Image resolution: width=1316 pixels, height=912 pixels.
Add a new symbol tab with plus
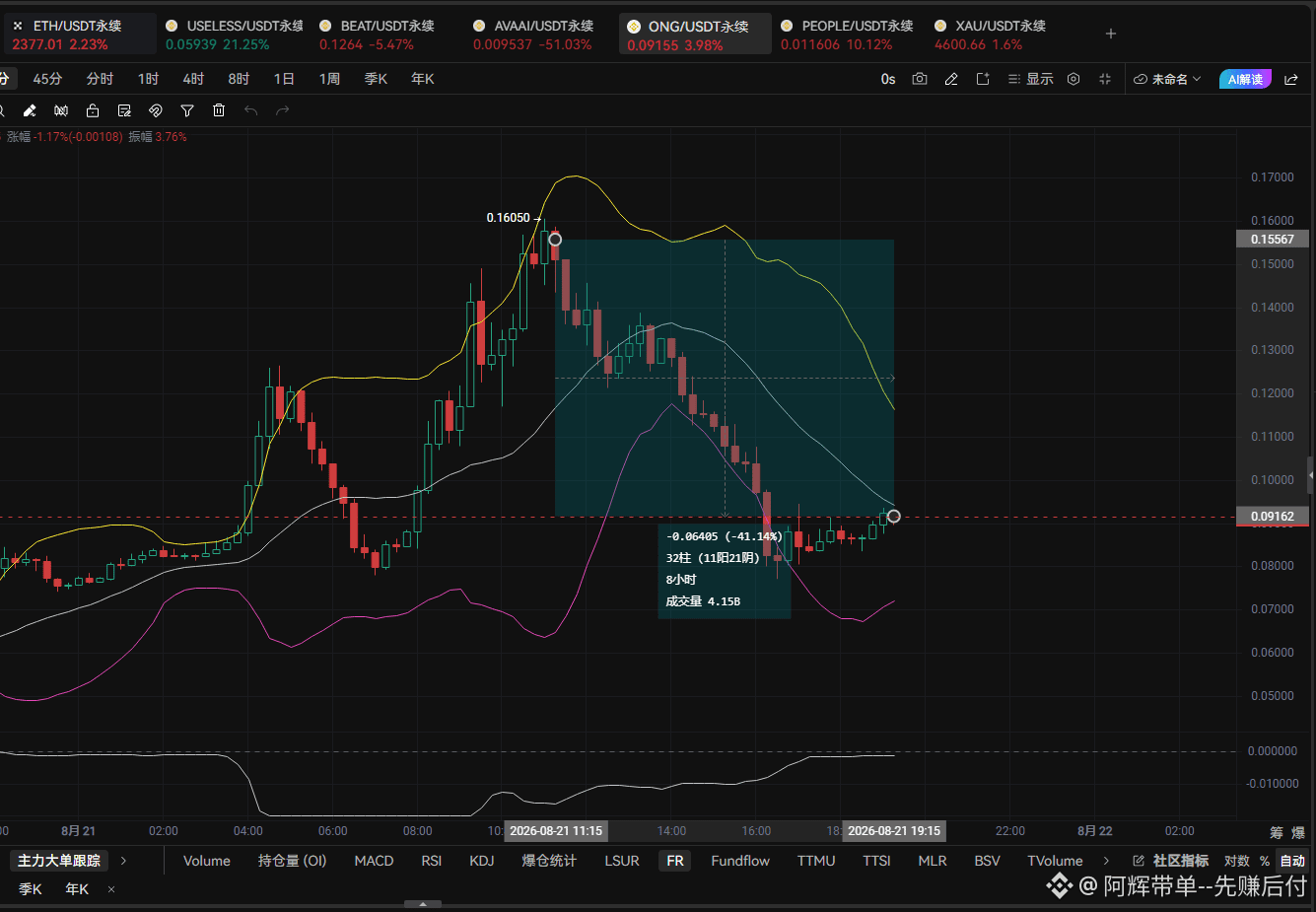coord(1111,34)
